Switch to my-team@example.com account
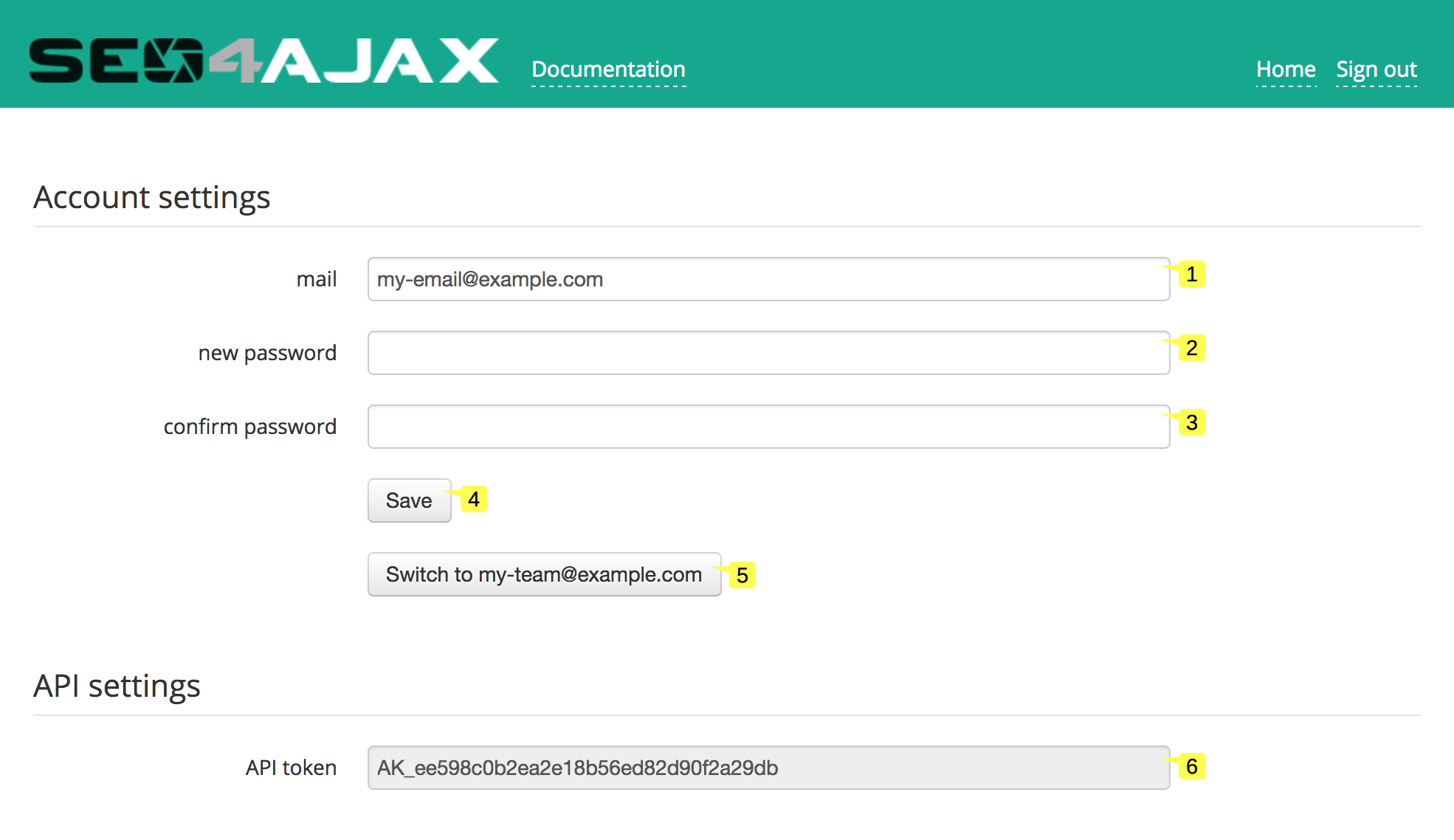The height and width of the screenshot is (840, 1454). click(x=544, y=574)
